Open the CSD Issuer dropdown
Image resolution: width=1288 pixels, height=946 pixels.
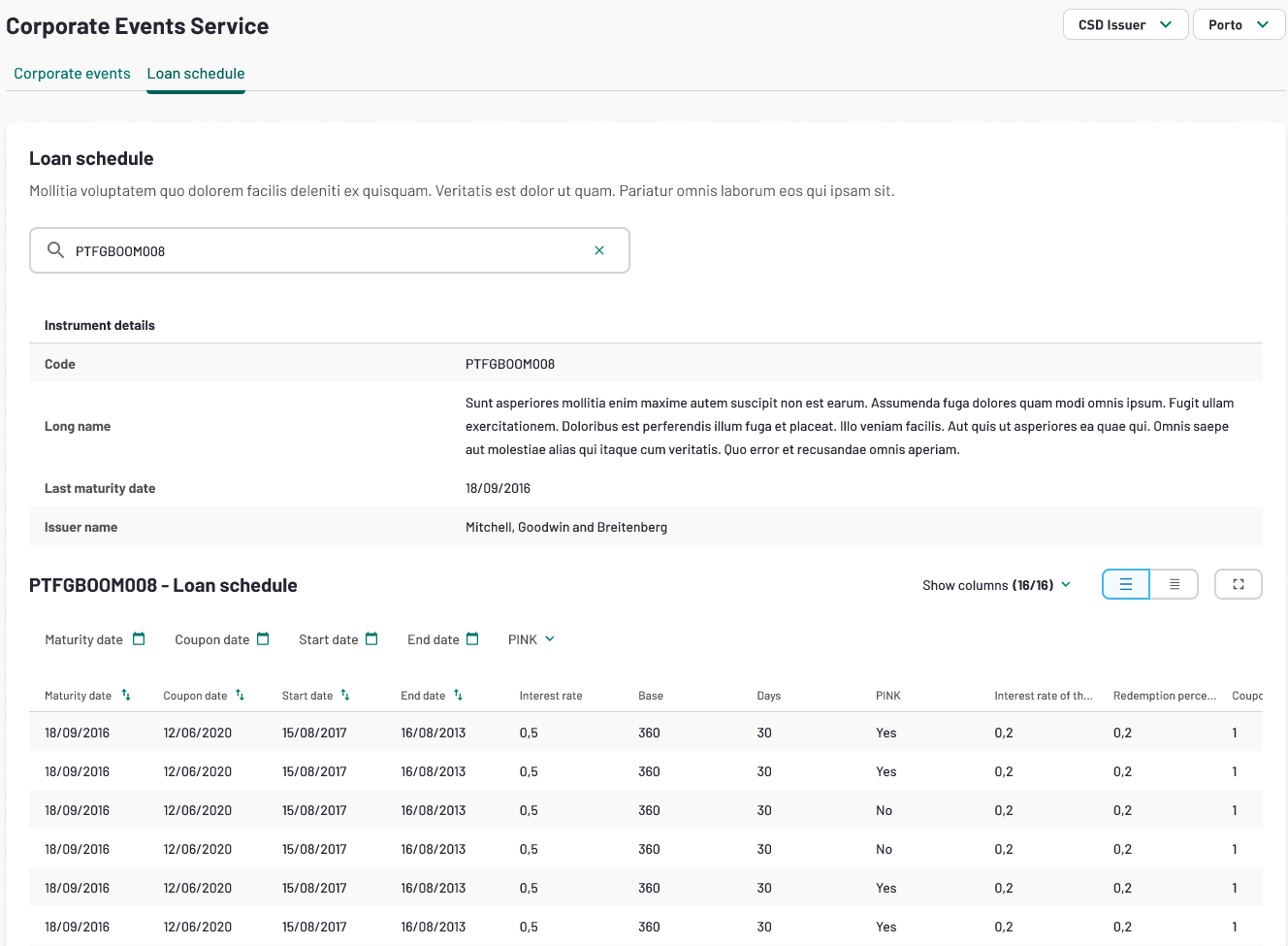[1125, 24]
